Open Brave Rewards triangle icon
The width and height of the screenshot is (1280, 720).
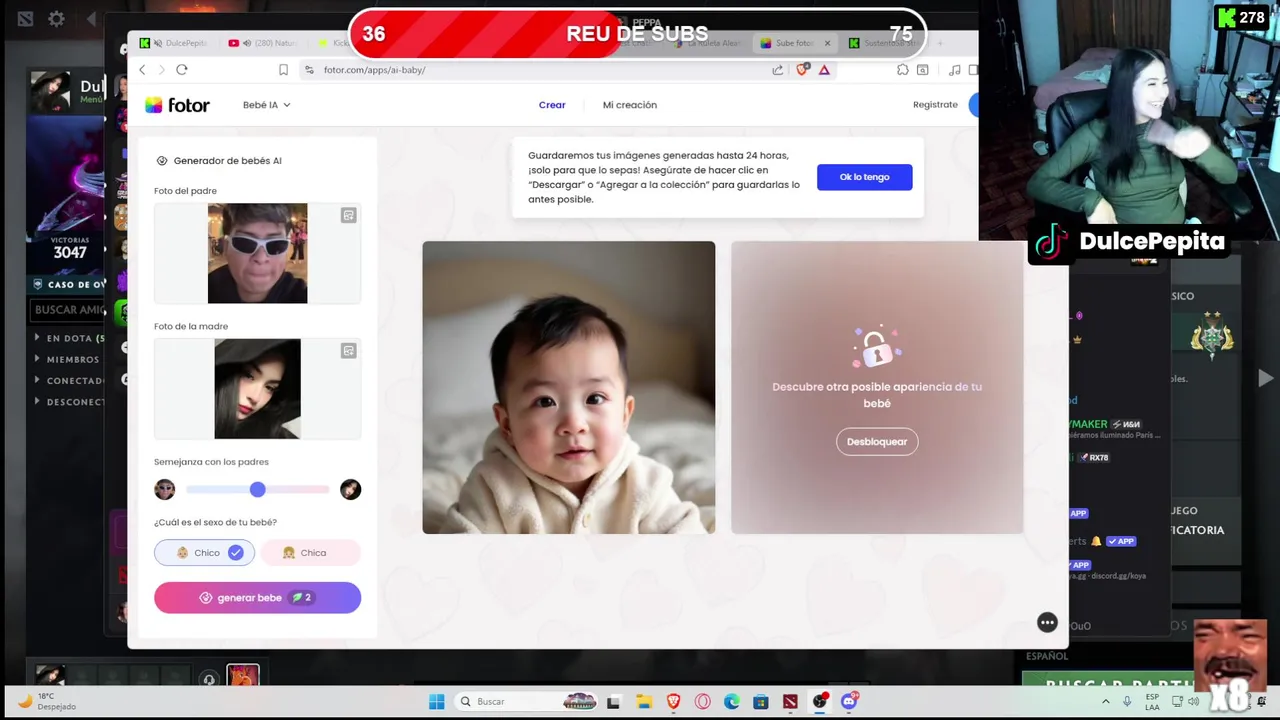coord(824,70)
